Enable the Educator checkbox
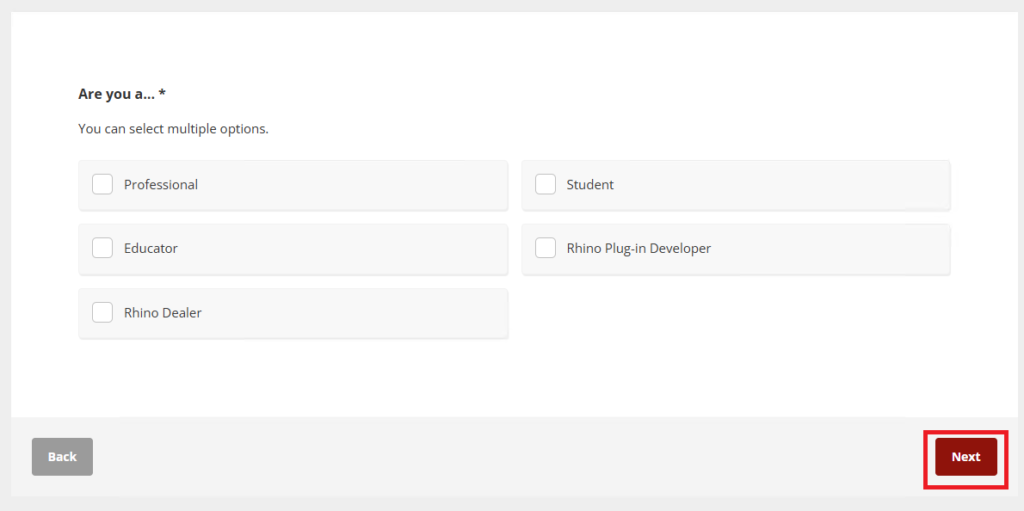The width and height of the screenshot is (1024, 511). [x=102, y=249]
